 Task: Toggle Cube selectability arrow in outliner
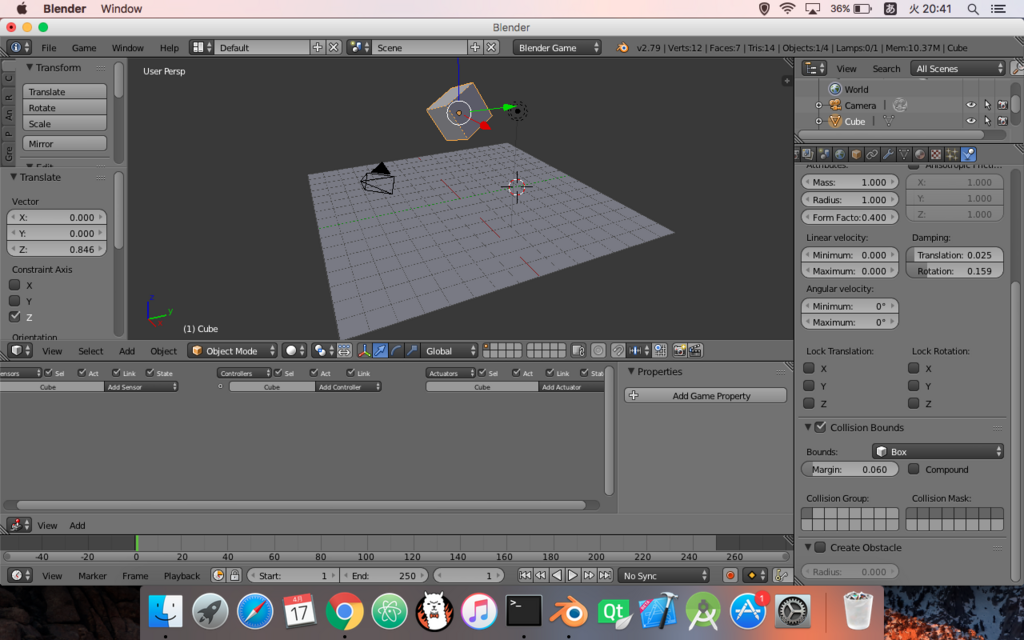[987, 121]
